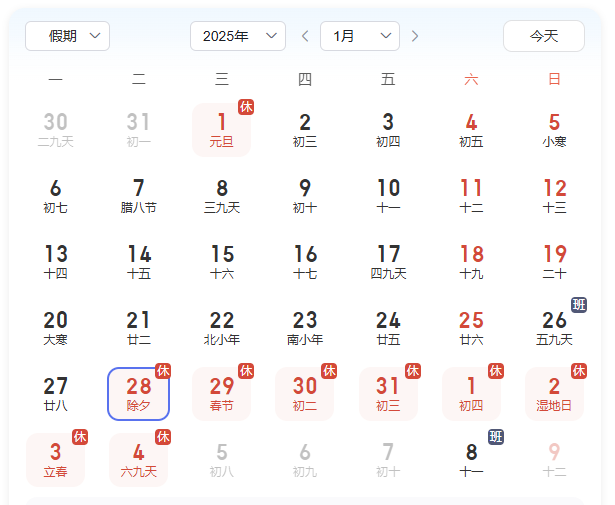The height and width of the screenshot is (505, 615).
Task: Select January 17 四九天
Action: tap(388, 261)
